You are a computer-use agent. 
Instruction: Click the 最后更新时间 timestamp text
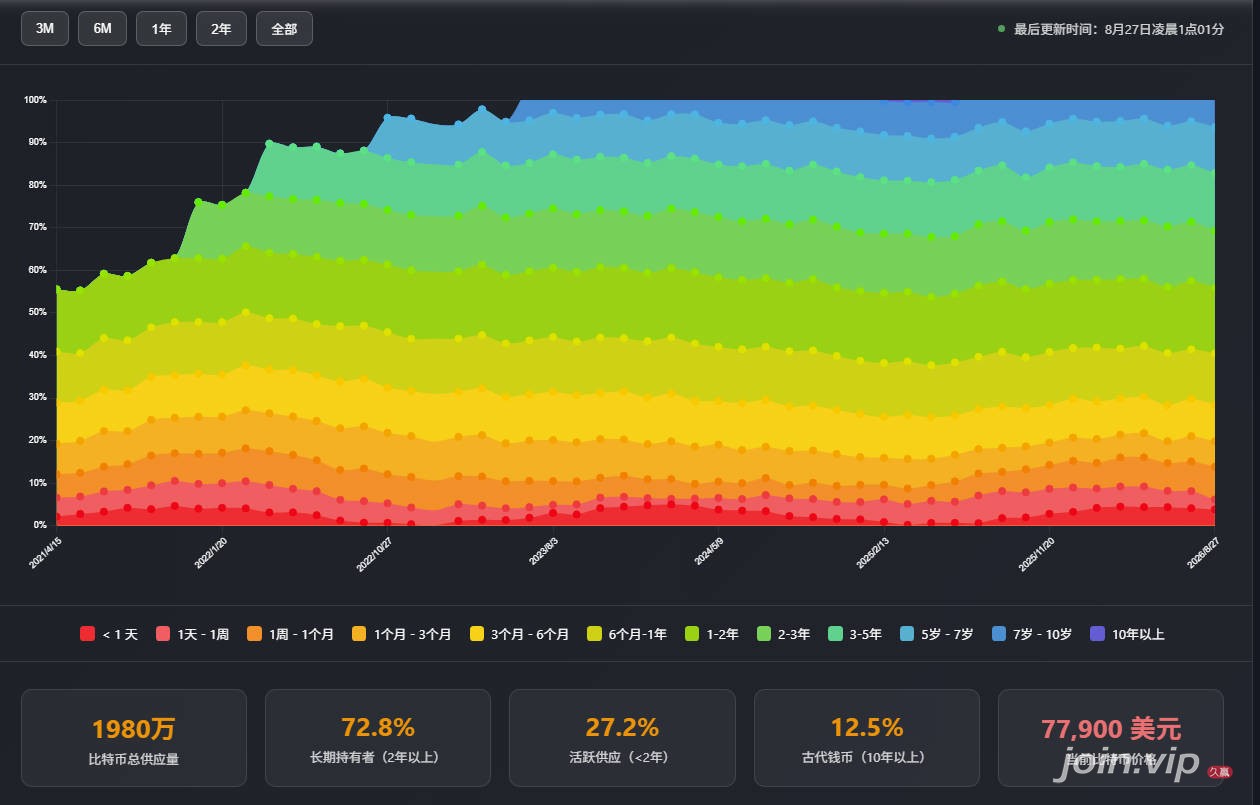click(1119, 30)
